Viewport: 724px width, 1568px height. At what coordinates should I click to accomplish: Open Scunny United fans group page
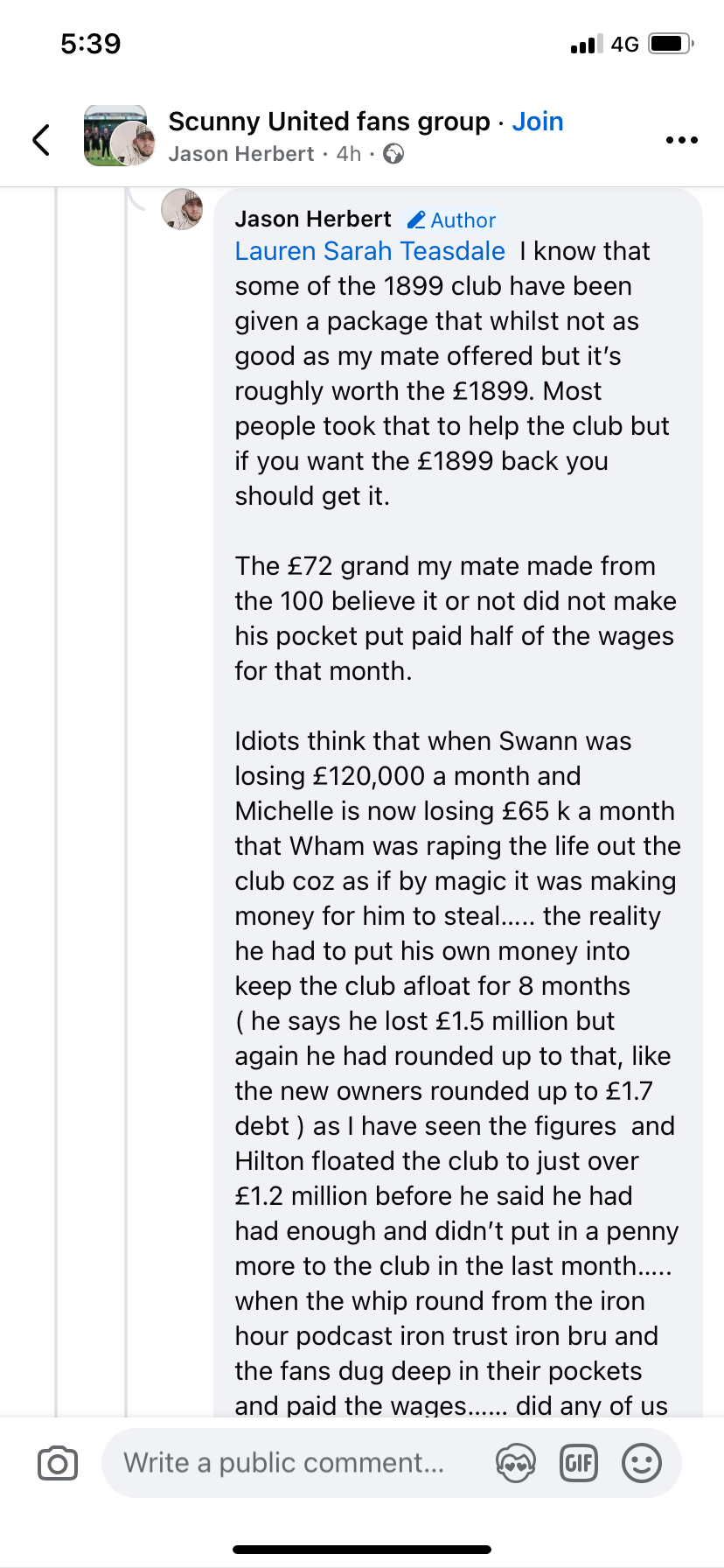[329, 122]
